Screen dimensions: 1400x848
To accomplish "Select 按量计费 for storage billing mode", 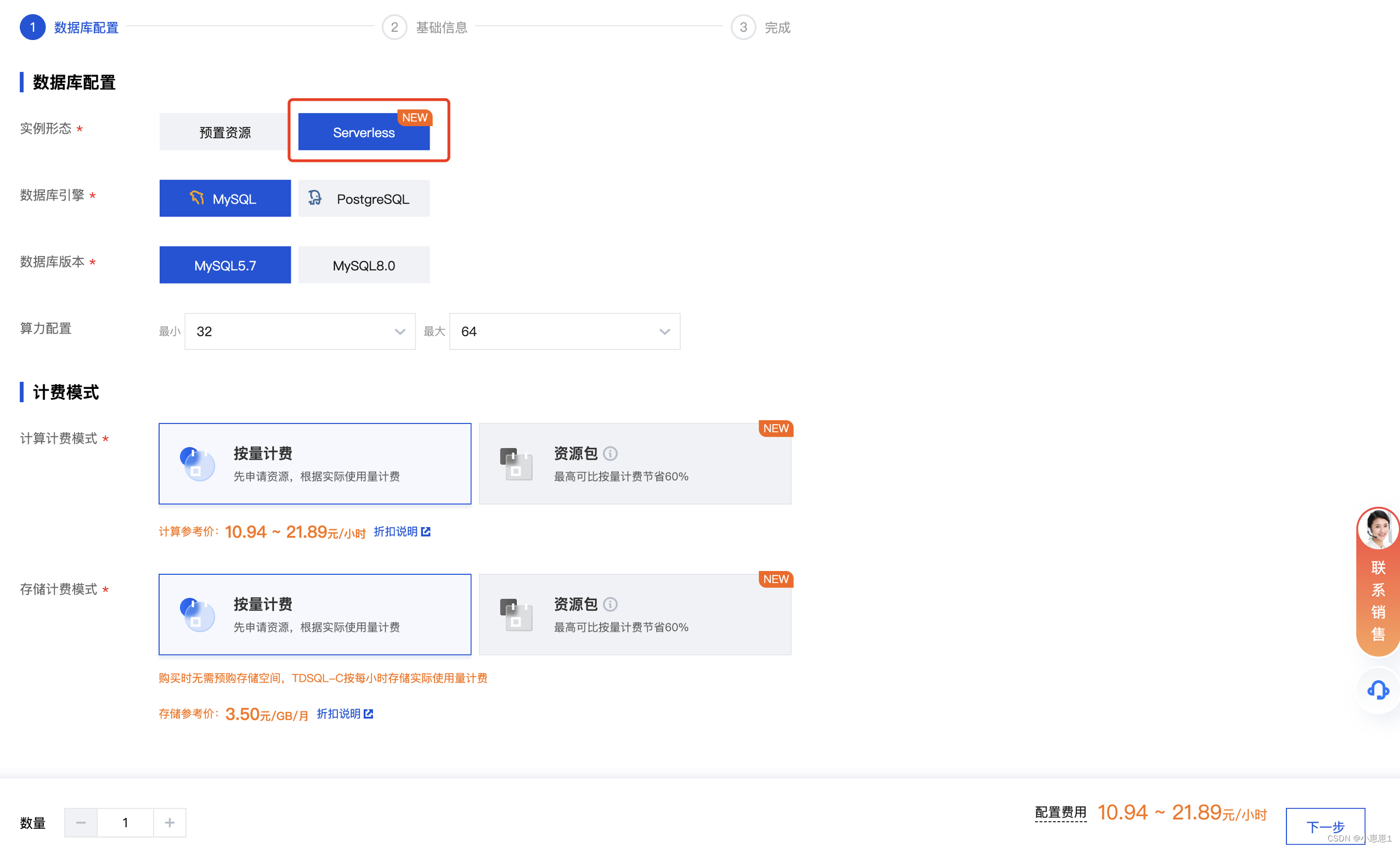I will click(x=315, y=614).
